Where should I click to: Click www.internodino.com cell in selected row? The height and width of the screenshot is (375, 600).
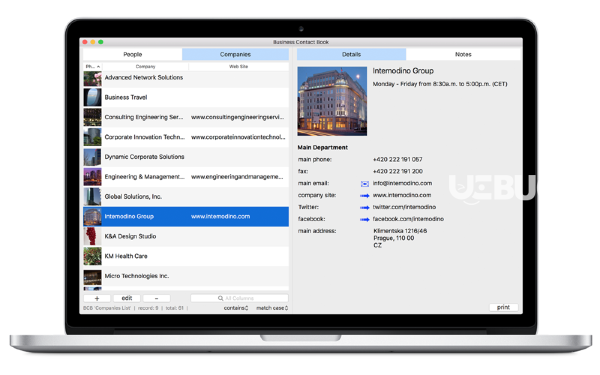pos(220,217)
